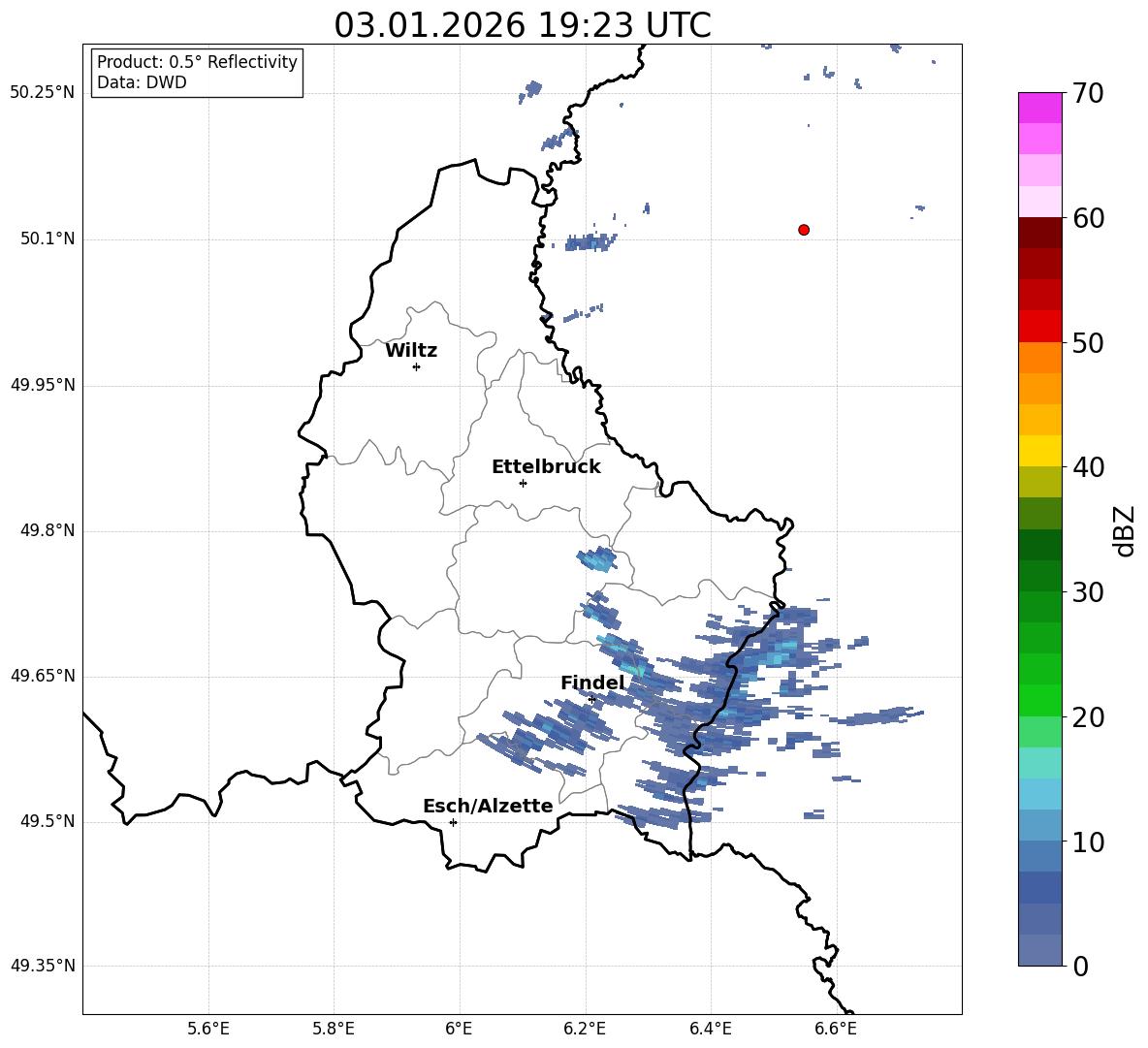Screen dimensions: 1148x1048
Task: Click the Wiltz station cross marker
Action: coord(417,366)
